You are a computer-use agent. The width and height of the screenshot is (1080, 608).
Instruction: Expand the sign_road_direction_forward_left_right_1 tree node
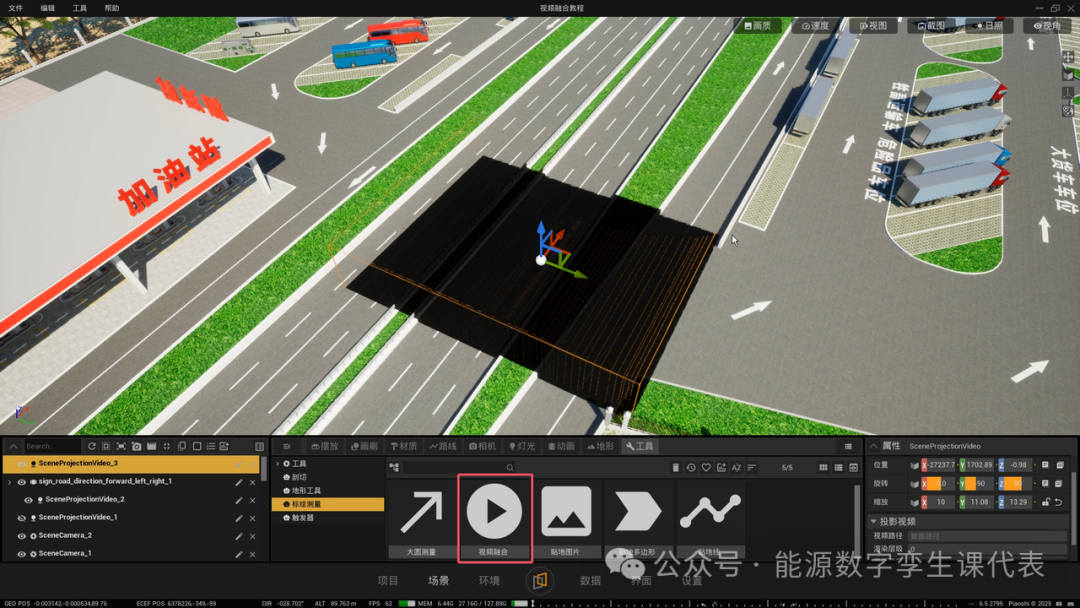[x=10, y=482]
